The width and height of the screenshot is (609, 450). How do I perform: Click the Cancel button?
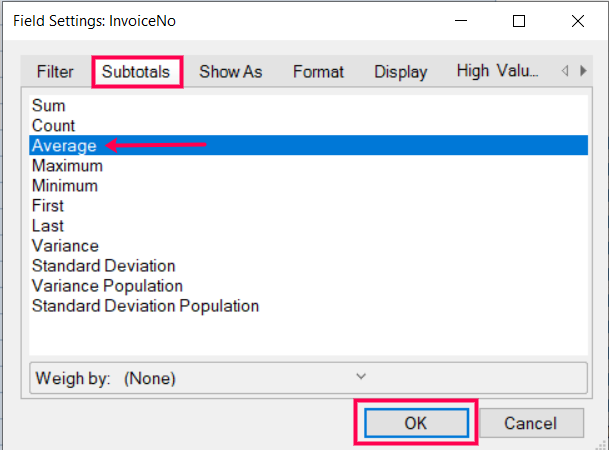[x=531, y=423]
